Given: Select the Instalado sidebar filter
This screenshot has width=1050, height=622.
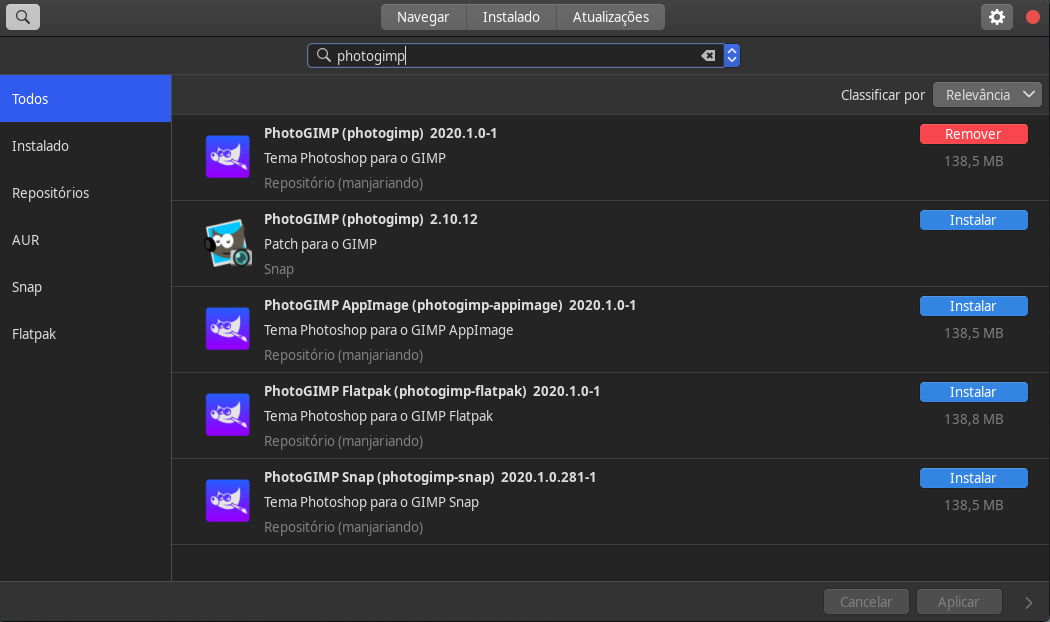Looking at the screenshot, I should coord(86,145).
